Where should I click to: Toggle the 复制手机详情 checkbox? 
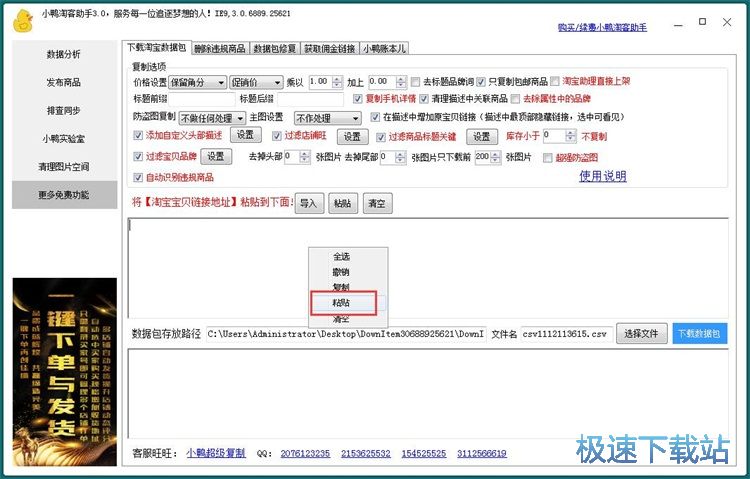pos(358,99)
